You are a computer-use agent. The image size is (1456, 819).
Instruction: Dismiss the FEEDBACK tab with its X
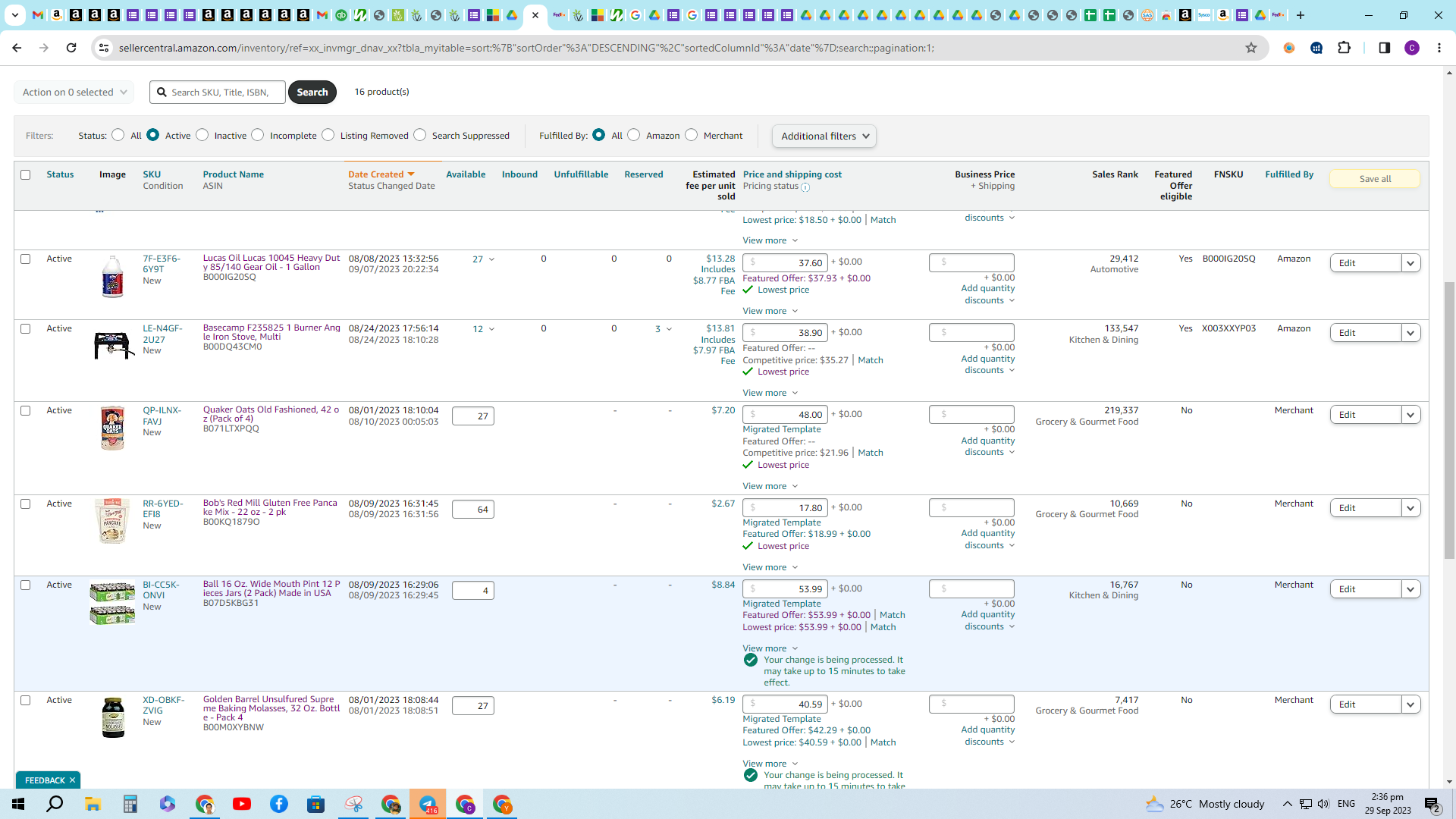point(72,780)
